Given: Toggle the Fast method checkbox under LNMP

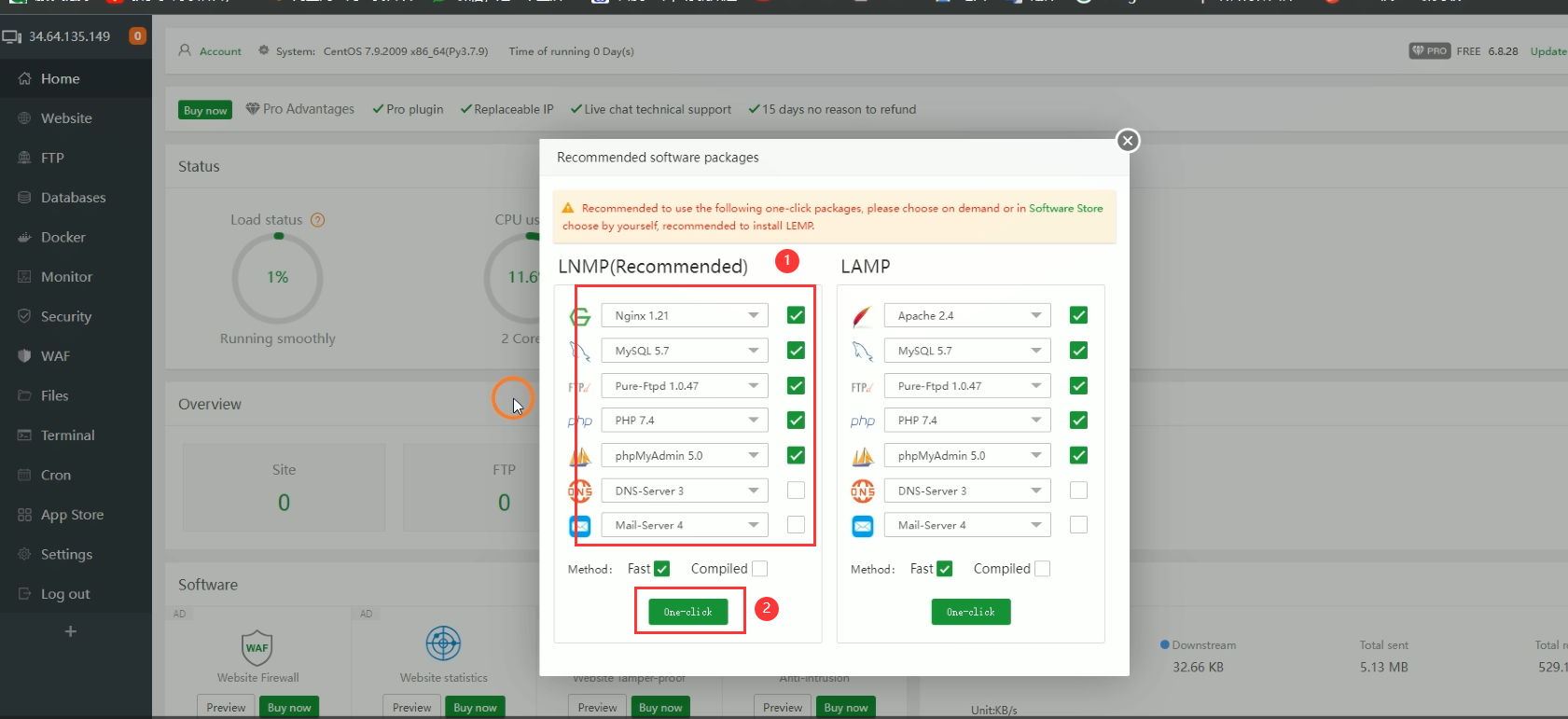Looking at the screenshot, I should pos(662,569).
